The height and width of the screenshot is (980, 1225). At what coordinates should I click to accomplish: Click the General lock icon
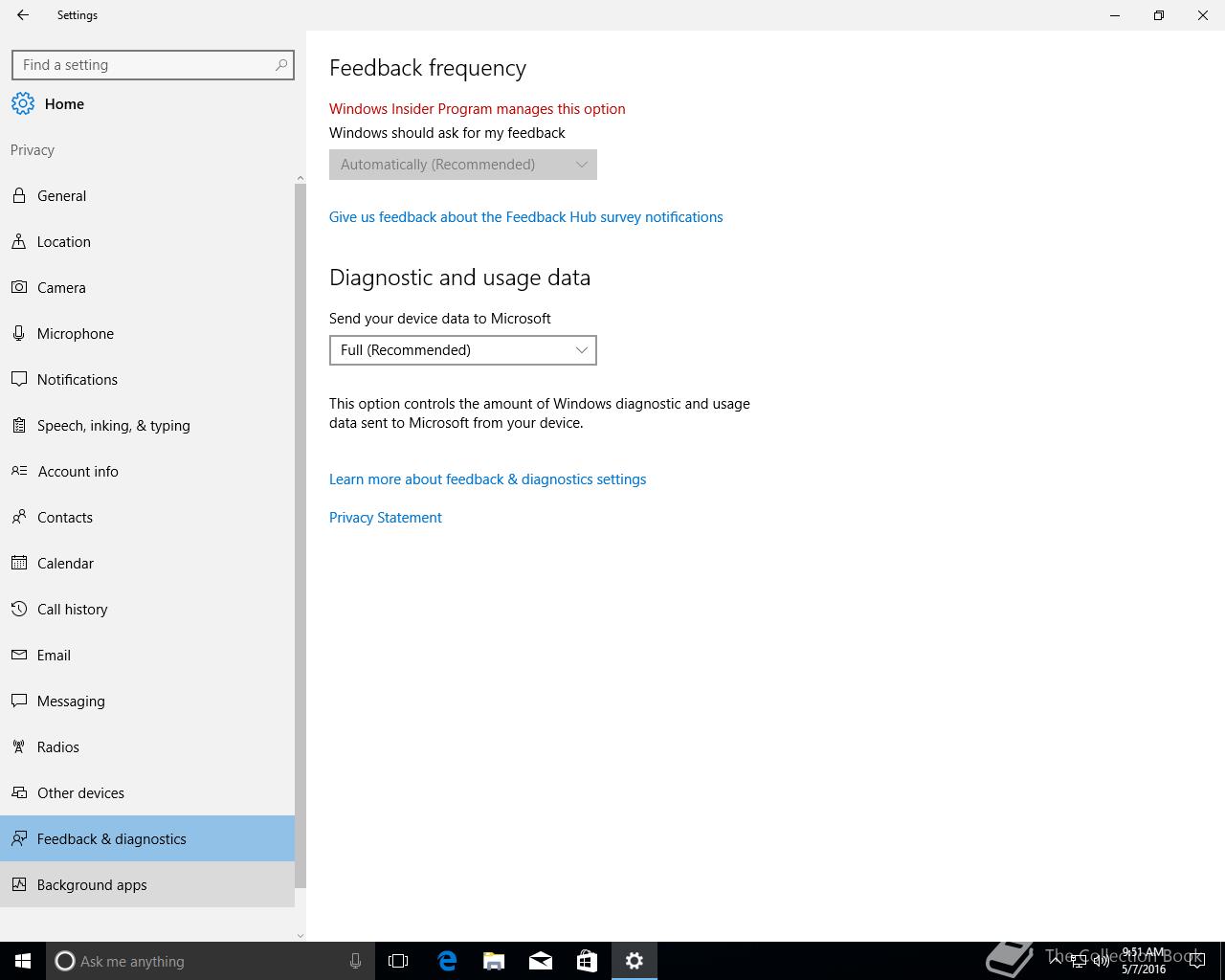[x=19, y=195]
